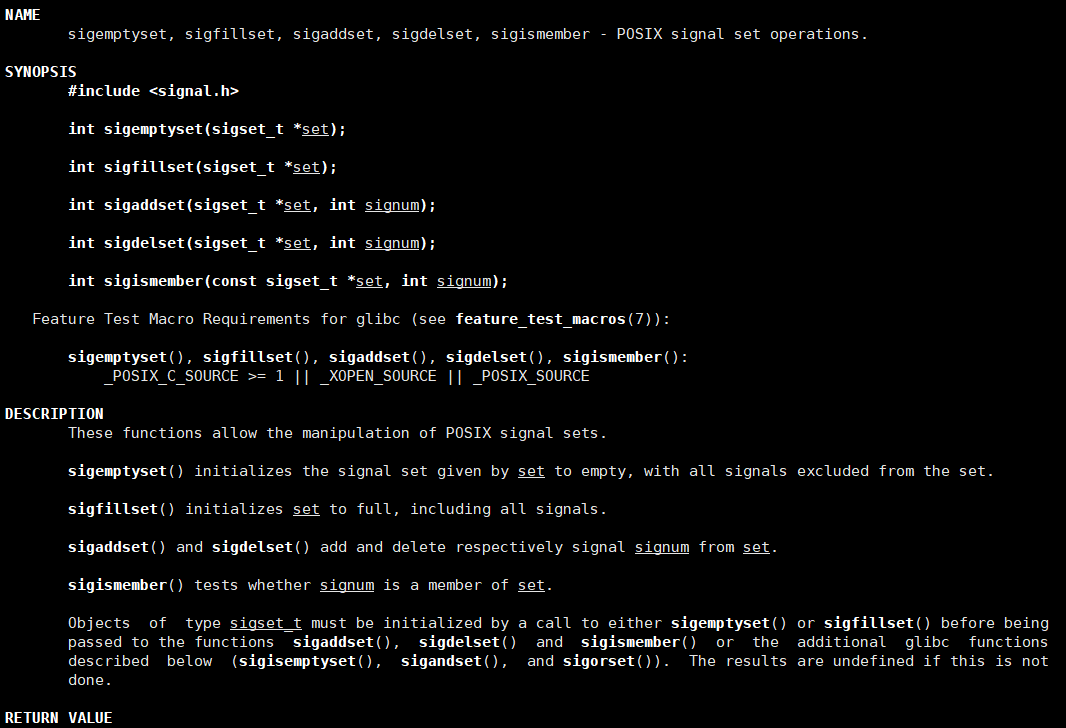The width and height of the screenshot is (1066, 728).
Task: Click bold sigisemptyset() in description paragraph
Action: tap(306, 661)
